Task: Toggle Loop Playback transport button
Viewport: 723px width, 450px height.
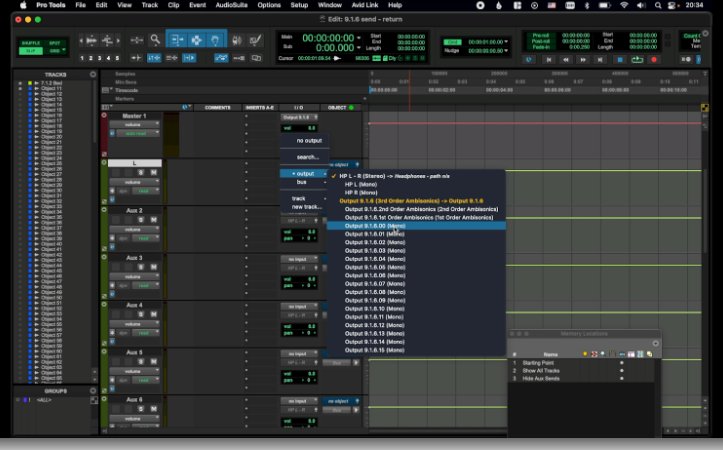Action: coord(637,59)
